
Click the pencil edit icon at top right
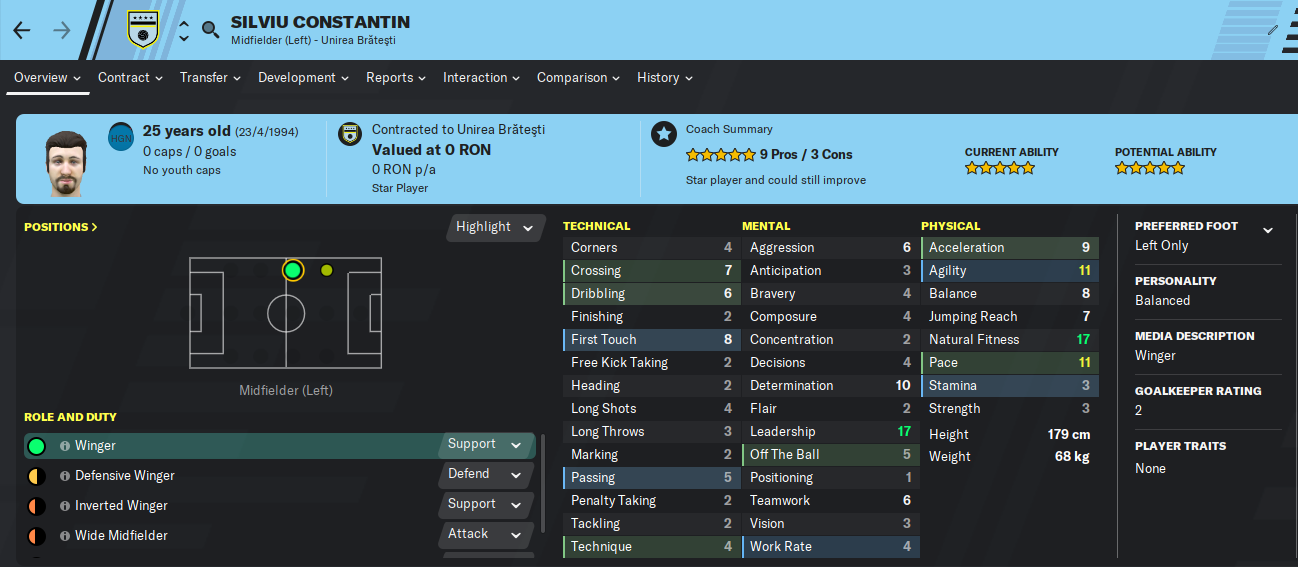click(1272, 30)
